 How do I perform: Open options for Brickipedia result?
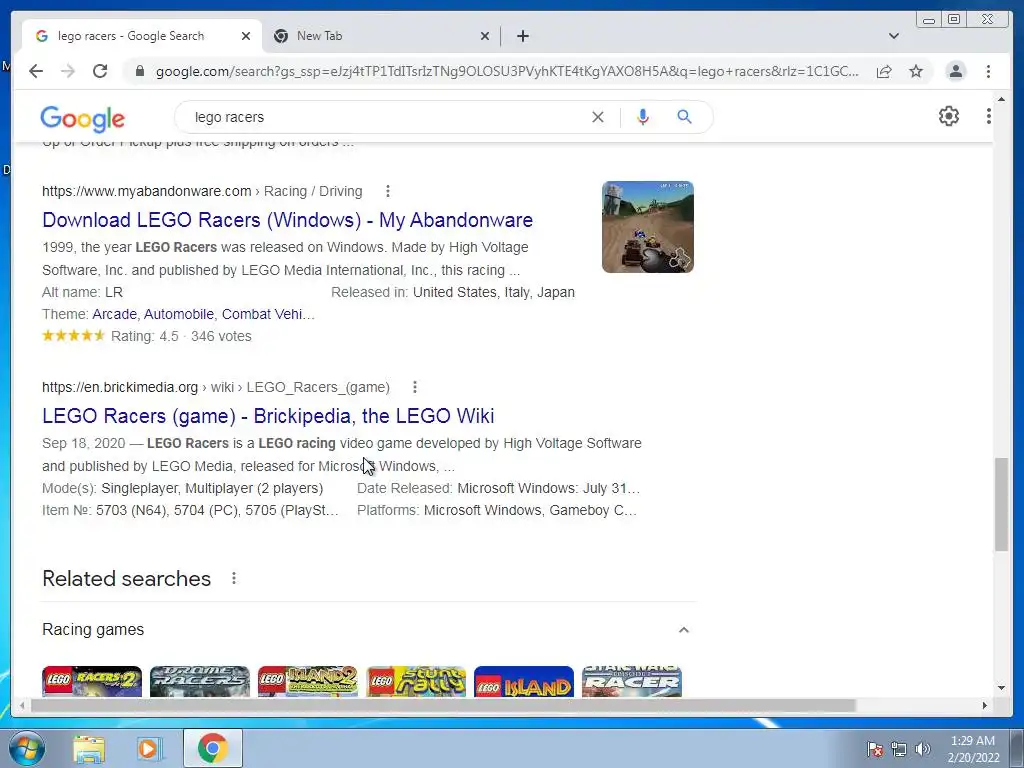coord(415,387)
